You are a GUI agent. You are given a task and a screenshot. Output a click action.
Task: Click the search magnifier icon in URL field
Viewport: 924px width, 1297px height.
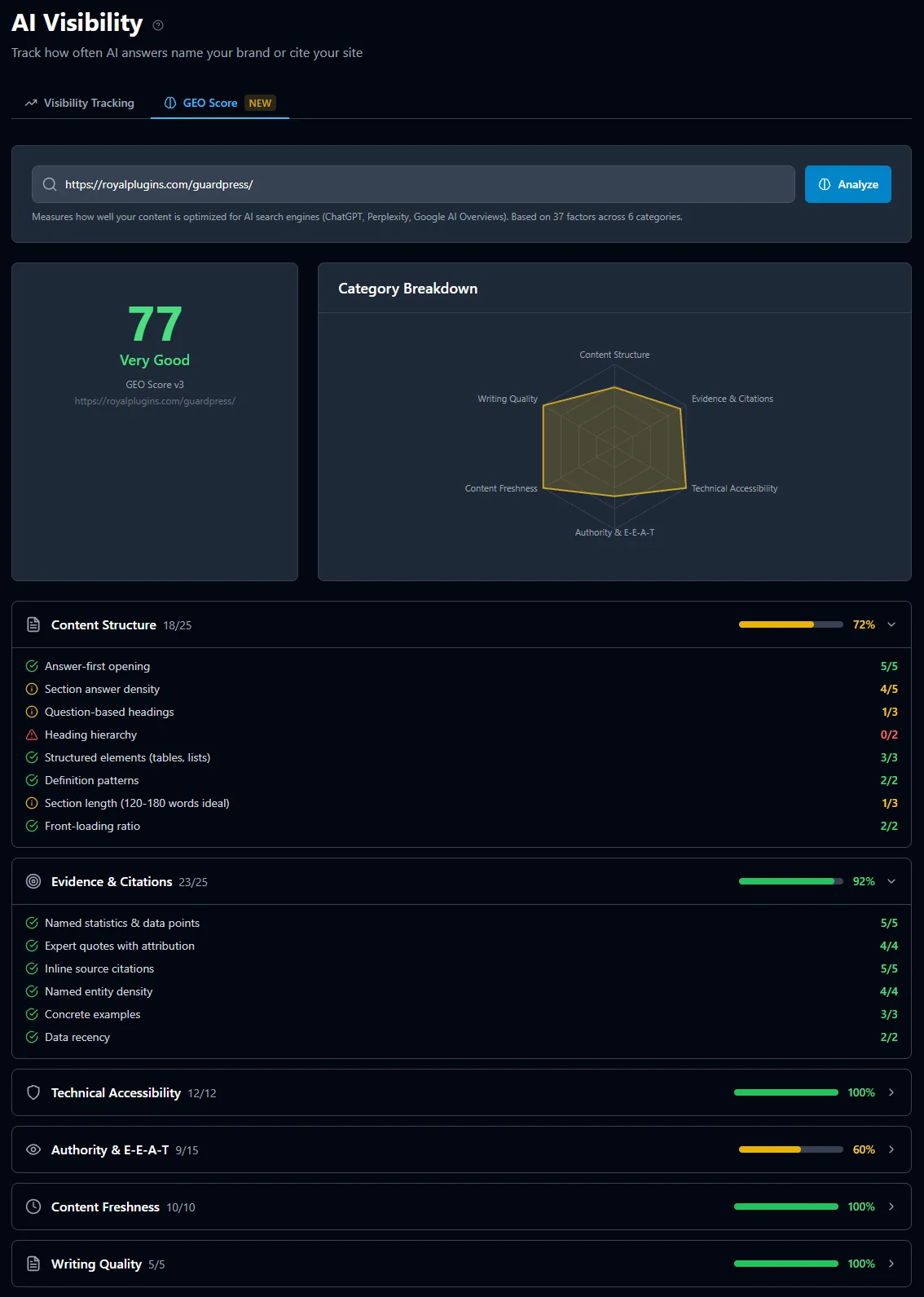50,184
